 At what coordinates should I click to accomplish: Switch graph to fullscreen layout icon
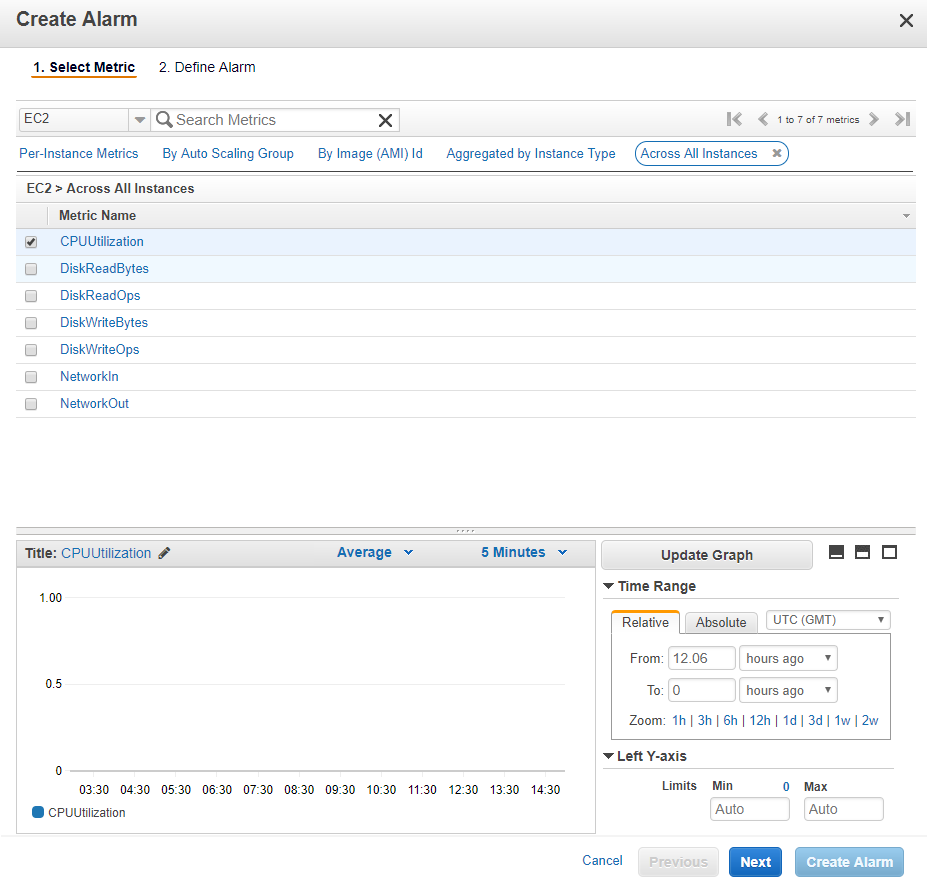point(889,551)
